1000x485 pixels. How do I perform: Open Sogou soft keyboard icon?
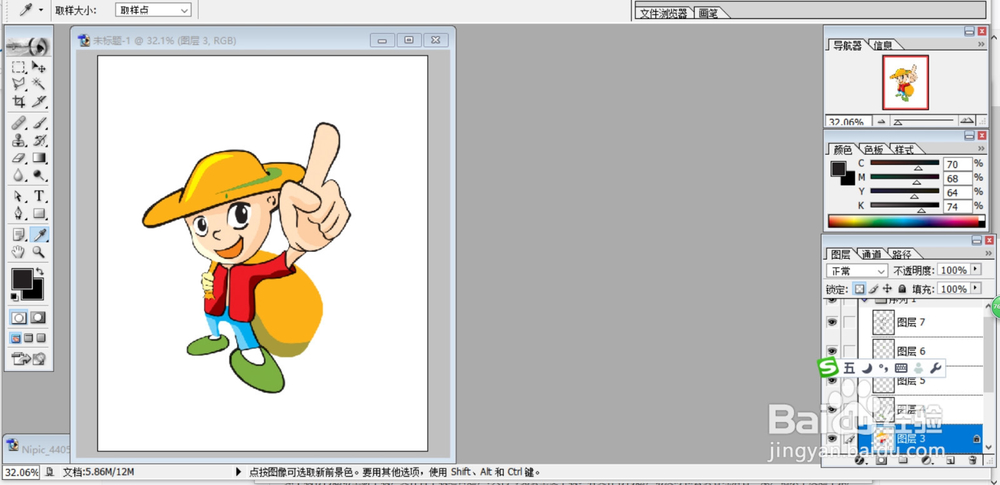pyautogui.click(x=901, y=368)
